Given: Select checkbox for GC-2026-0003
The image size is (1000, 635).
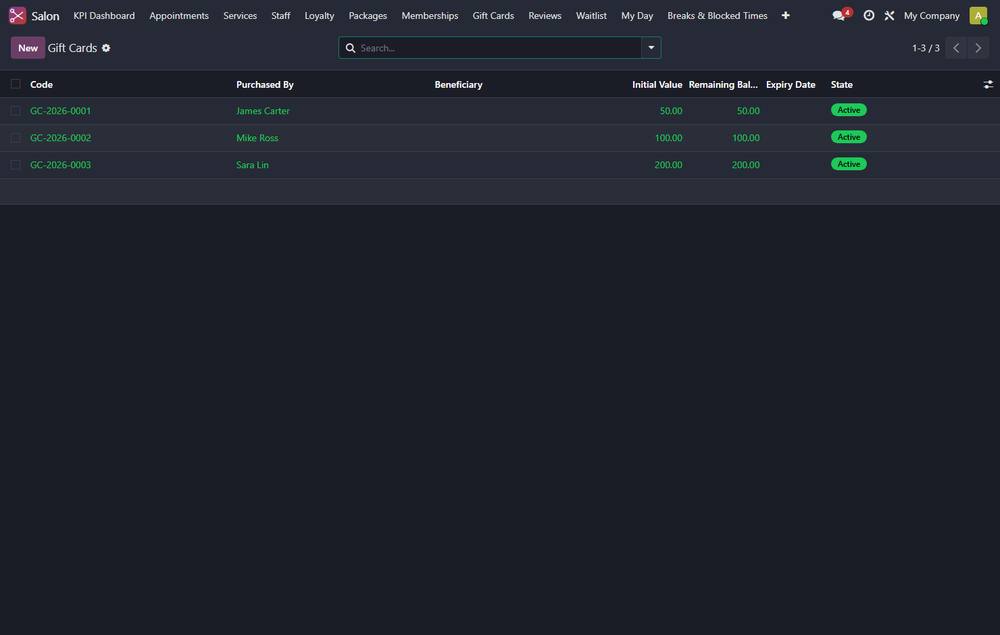Looking at the screenshot, I should (15, 164).
